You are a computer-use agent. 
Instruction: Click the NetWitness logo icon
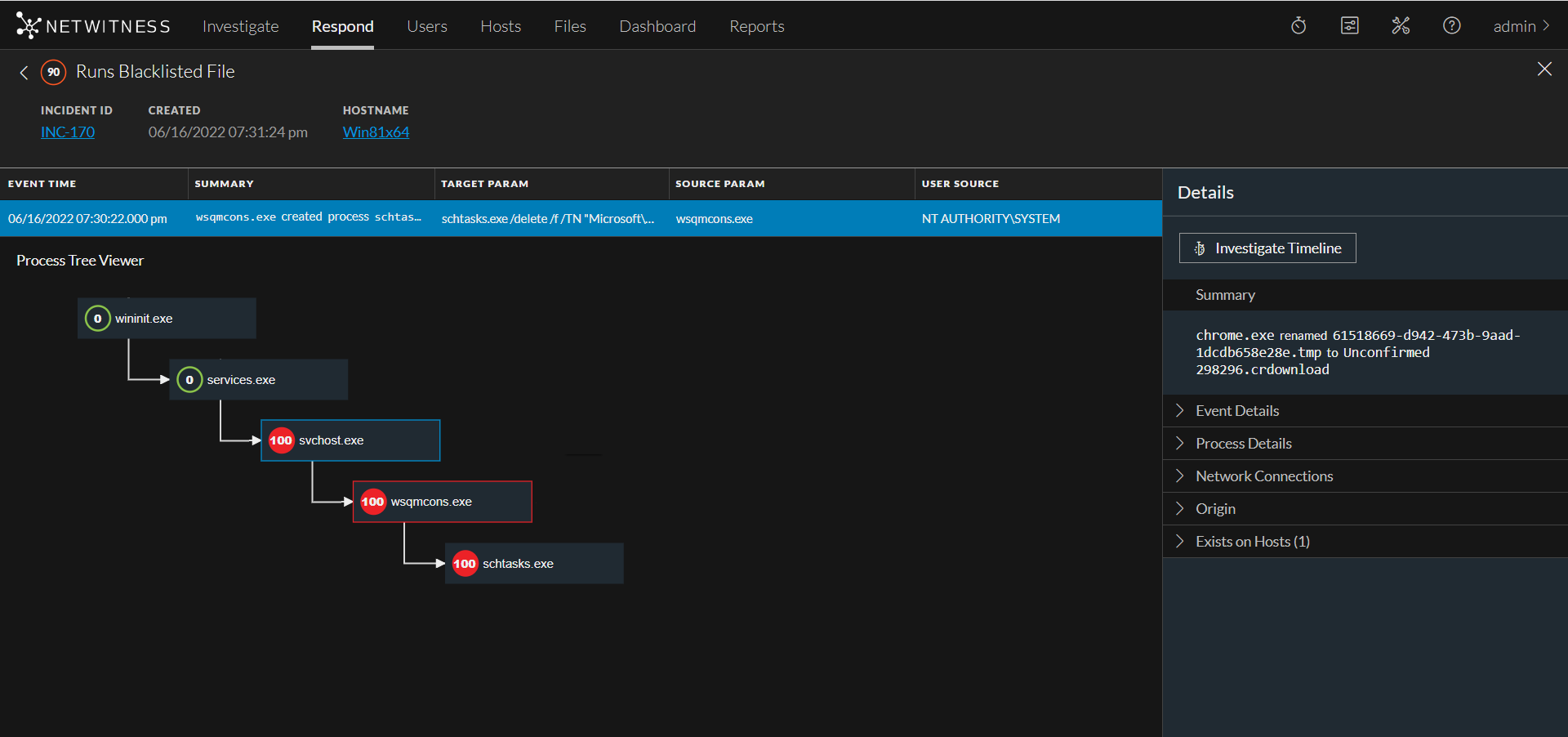coord(28,26)
